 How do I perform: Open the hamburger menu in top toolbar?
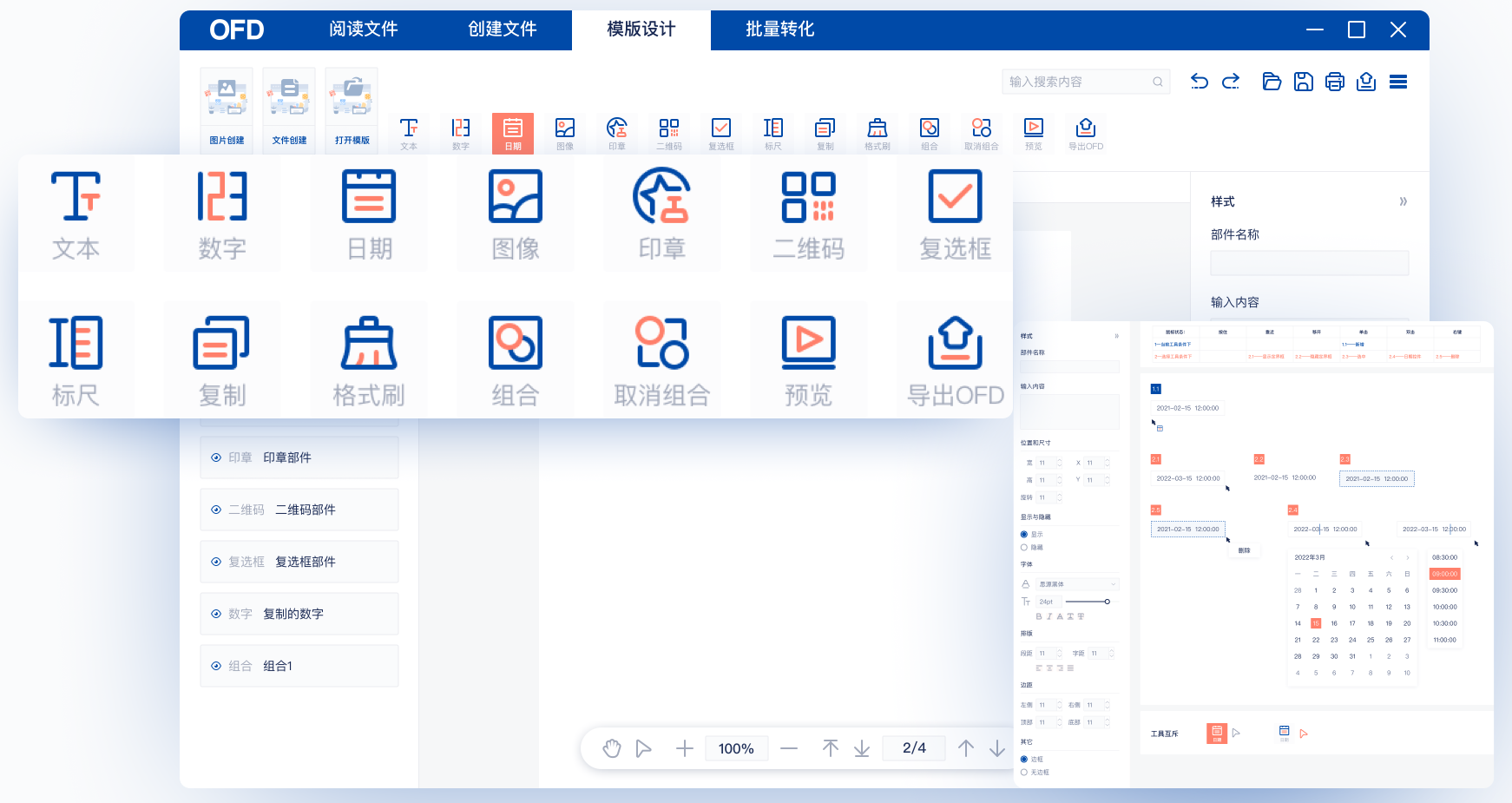point(1398,82)
